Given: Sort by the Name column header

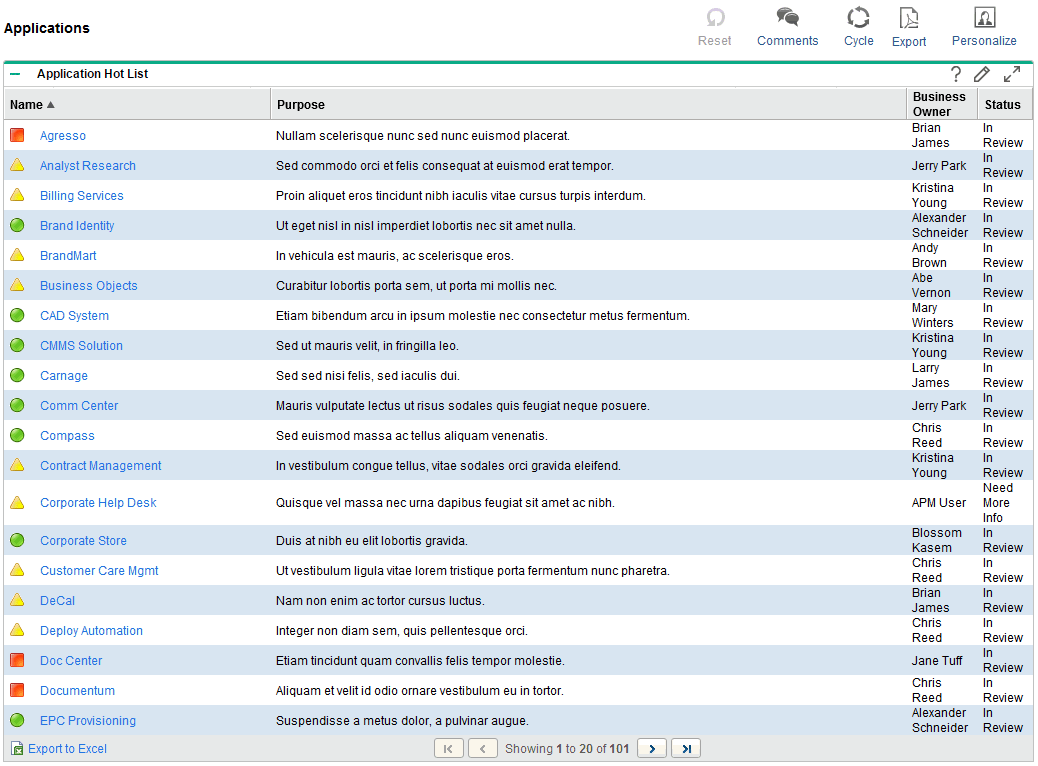Looking at the screenshot, I should 27,104.
